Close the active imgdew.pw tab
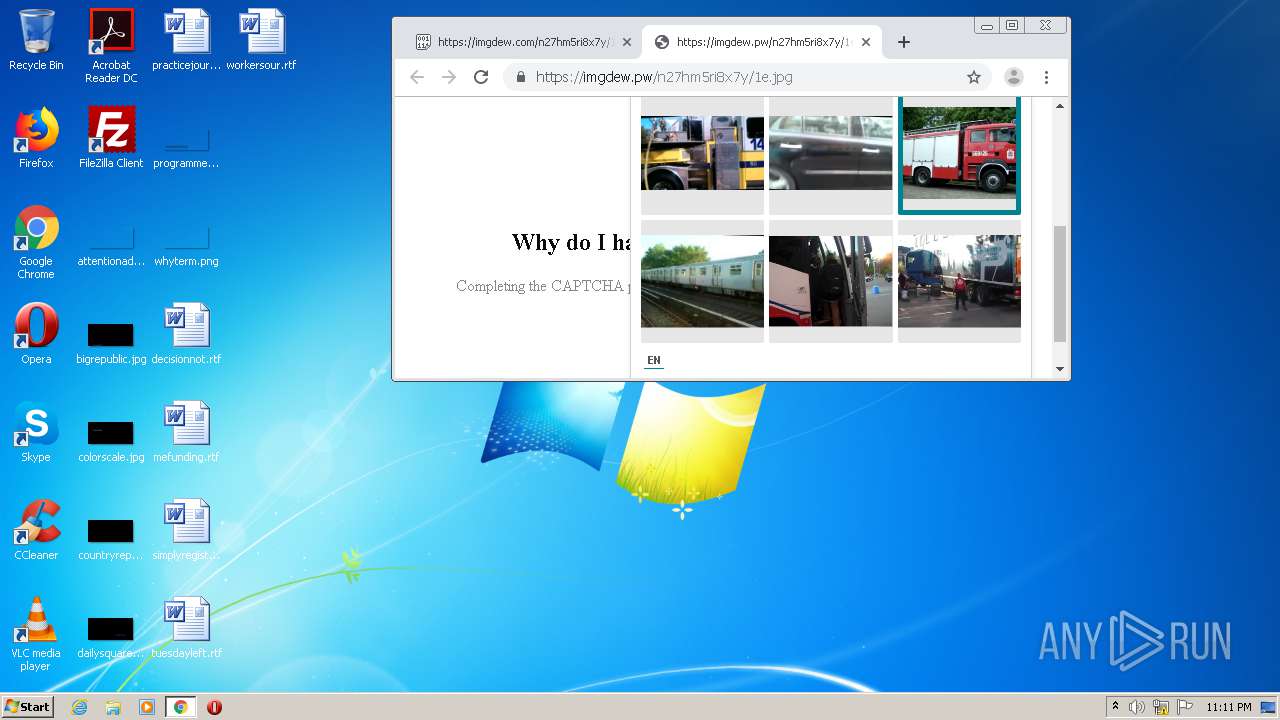The image size is (1280, 720). [x=866, y=42]
